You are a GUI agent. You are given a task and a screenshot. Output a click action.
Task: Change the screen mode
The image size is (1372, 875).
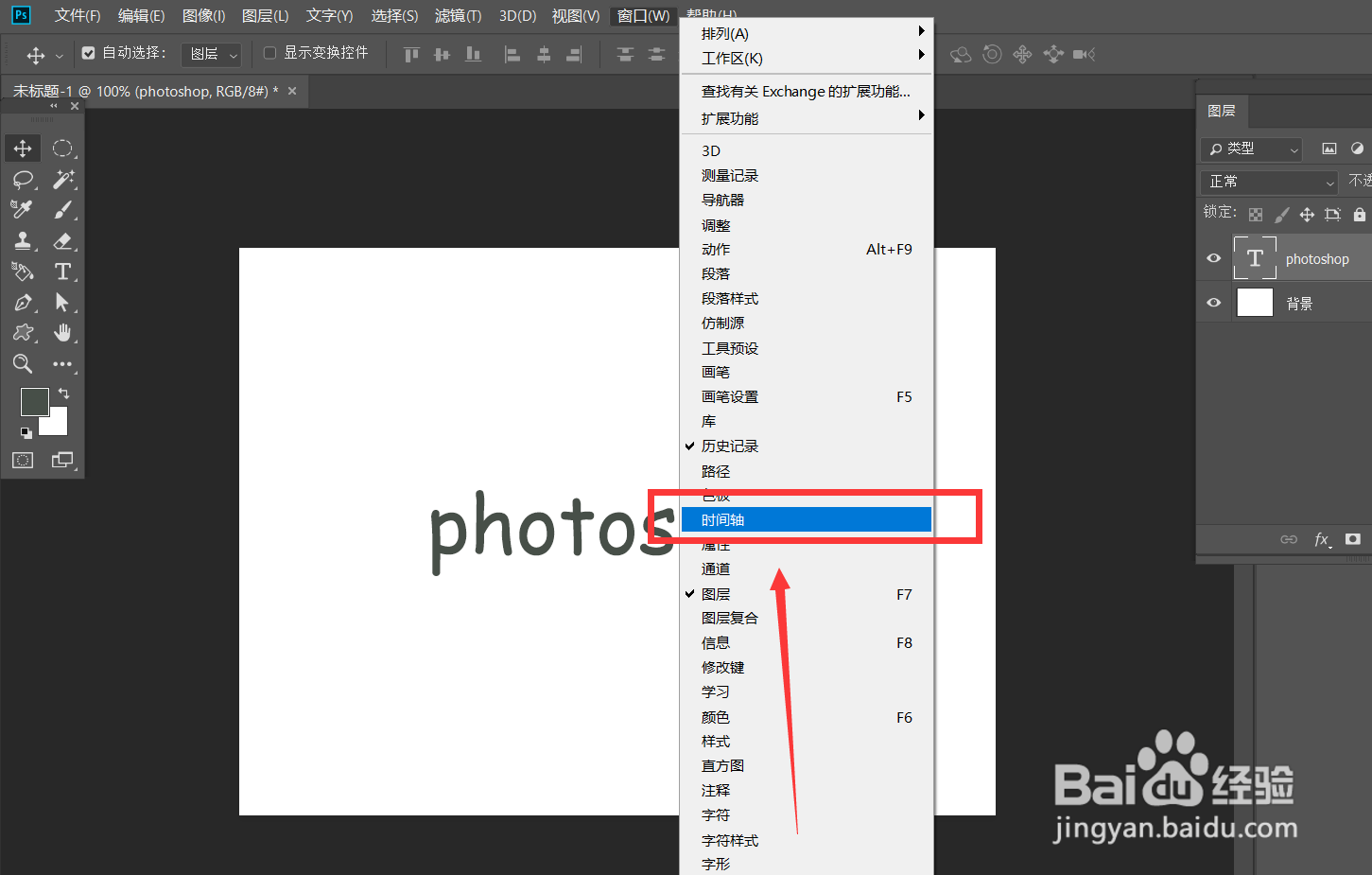tap(62, 461)
